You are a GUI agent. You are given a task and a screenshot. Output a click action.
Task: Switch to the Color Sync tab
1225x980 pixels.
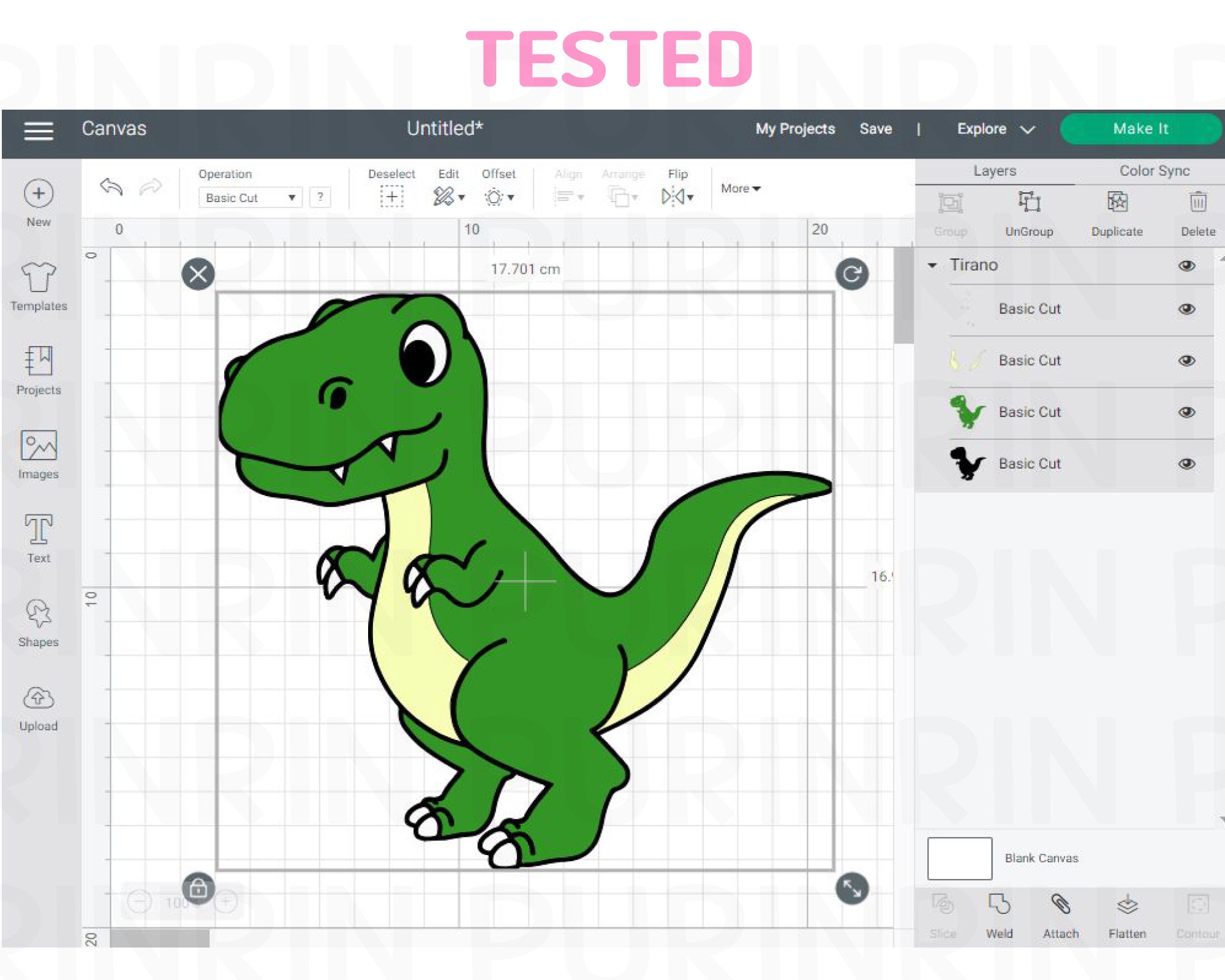1154,171
